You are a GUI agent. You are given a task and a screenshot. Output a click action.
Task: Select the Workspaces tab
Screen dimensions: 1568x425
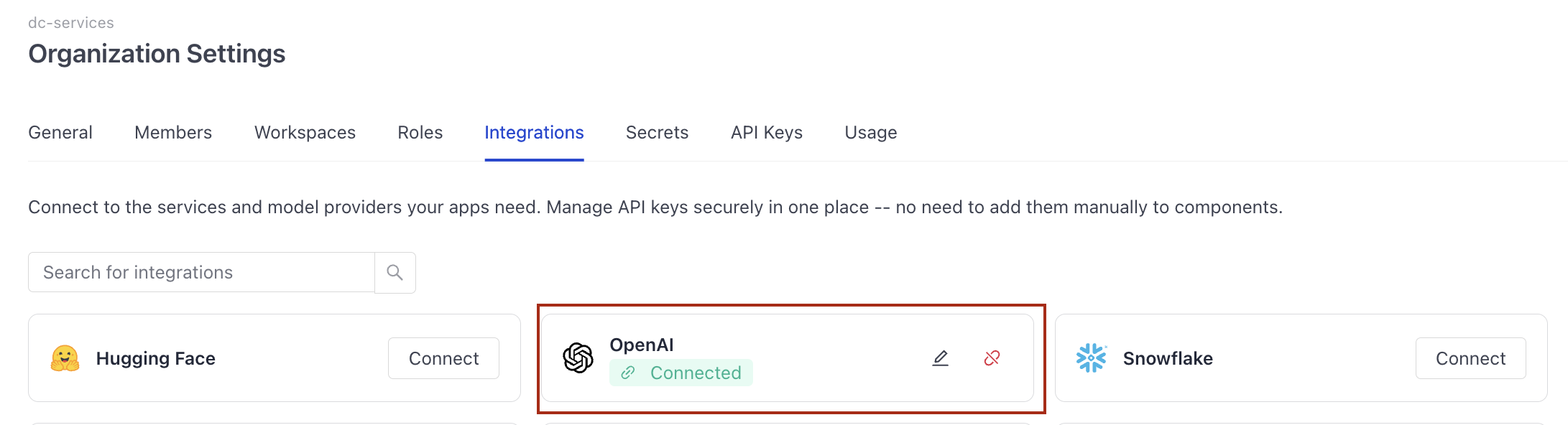click(304, 132)
